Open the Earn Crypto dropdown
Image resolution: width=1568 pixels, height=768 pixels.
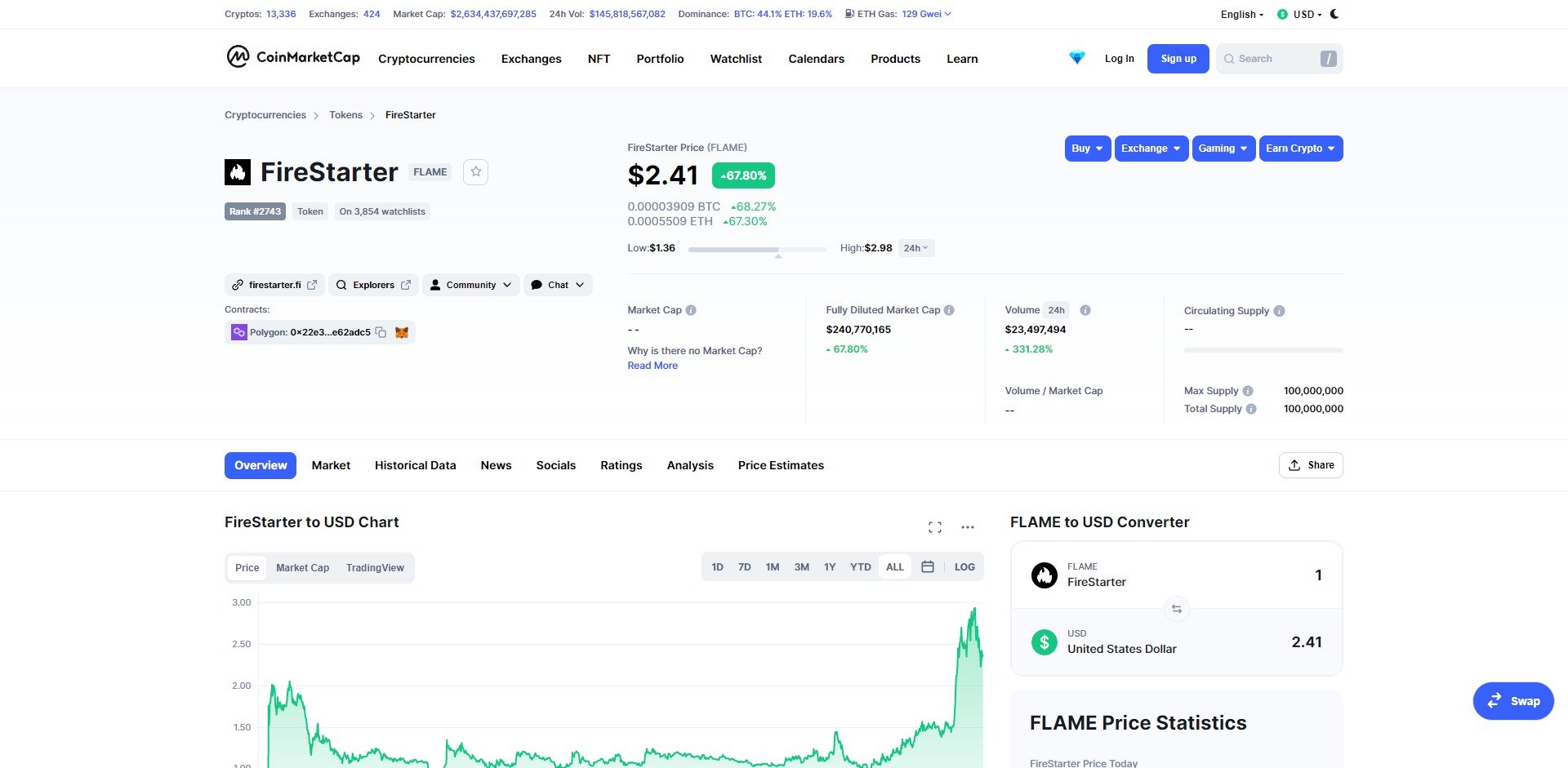coord(1301,149)
